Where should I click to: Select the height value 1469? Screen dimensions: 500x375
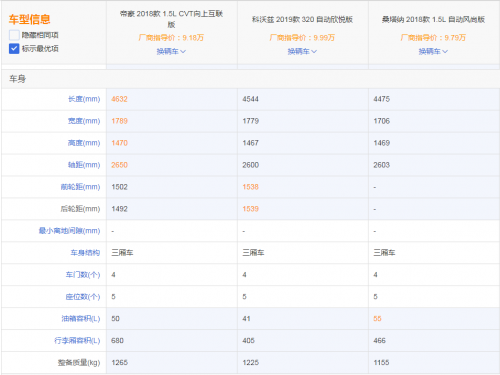coord(382,143)
